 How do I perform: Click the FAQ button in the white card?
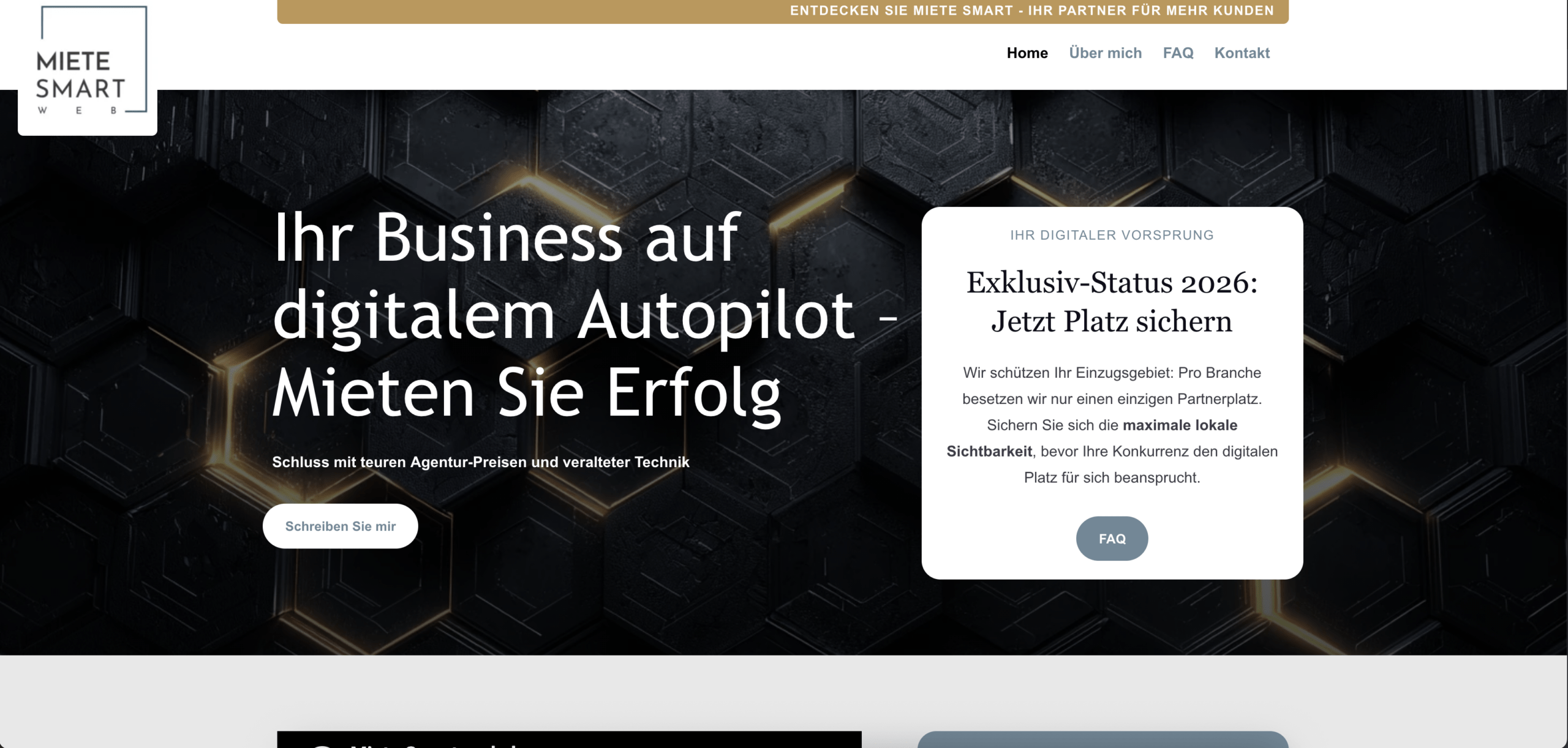[x=1112, y=539]
